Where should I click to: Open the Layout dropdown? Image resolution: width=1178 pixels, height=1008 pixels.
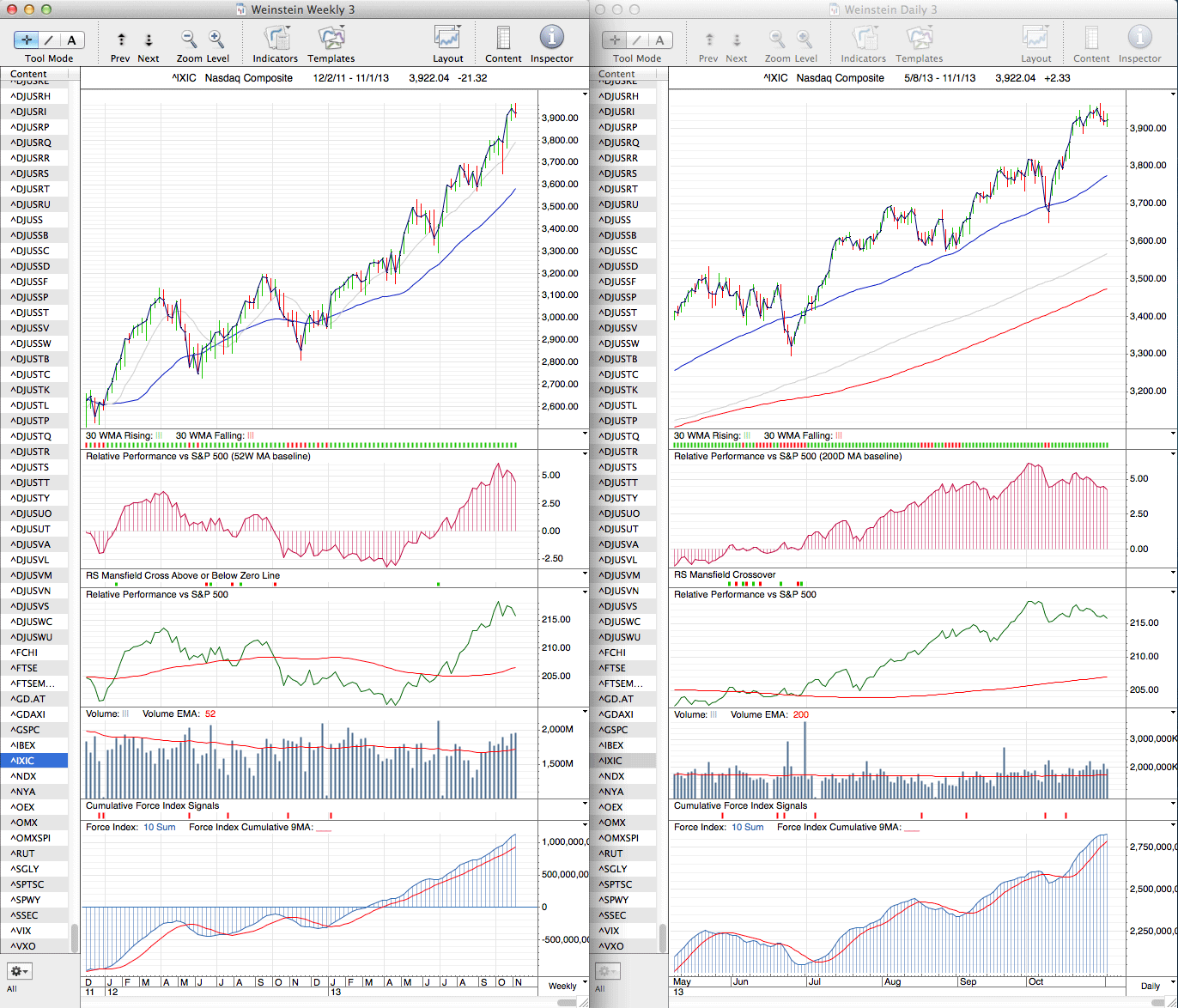447,38
